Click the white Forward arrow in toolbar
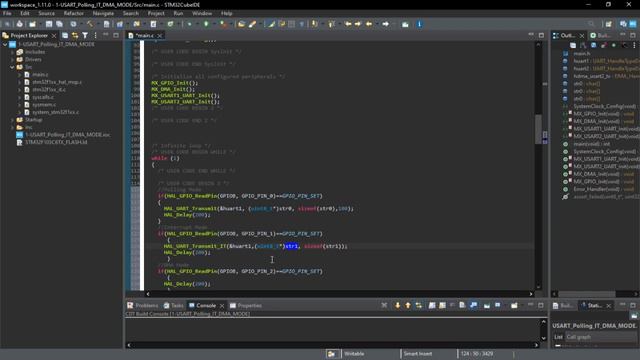Image resolution: width=640 pixels, height=360 pixels. 385,24
